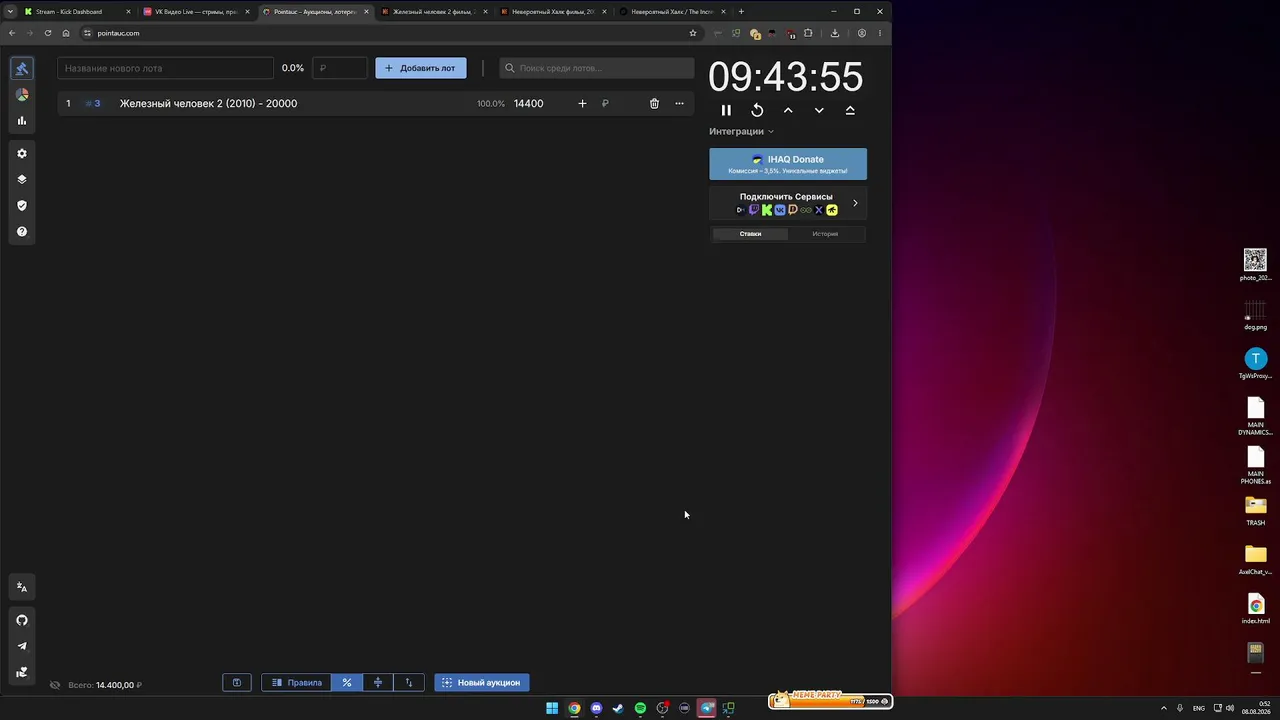Focus the extra amount ruble field in lot row
The width and height of the screenshot is (1280, 720).
pos(618,104)
